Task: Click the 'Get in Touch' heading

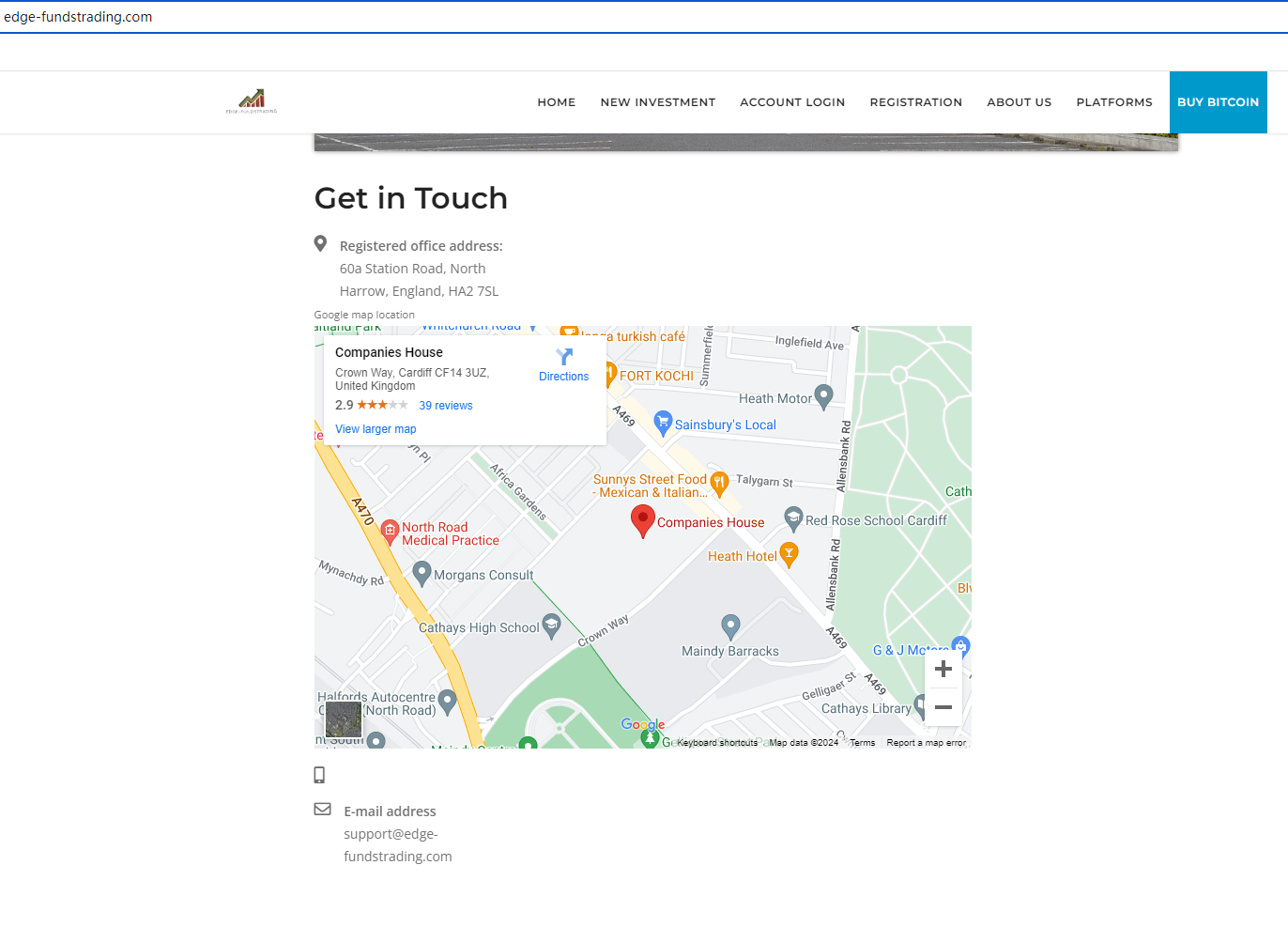Action: [411, 198]
